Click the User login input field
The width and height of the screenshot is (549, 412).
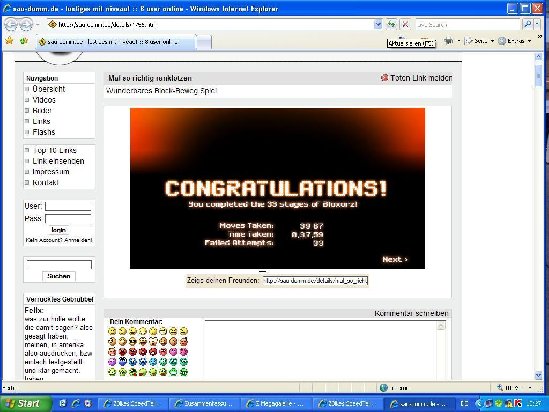pos(68,206)
